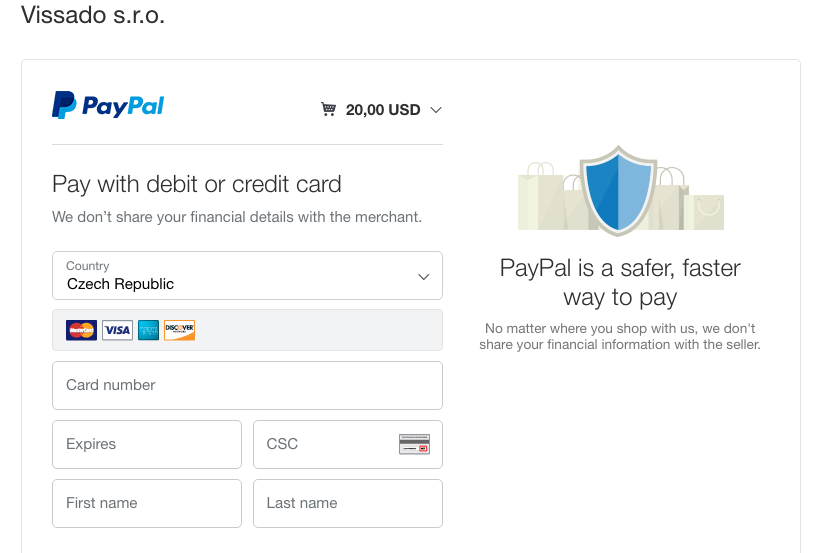Click the Country dropdown chevron arrow

click(423, 276)
